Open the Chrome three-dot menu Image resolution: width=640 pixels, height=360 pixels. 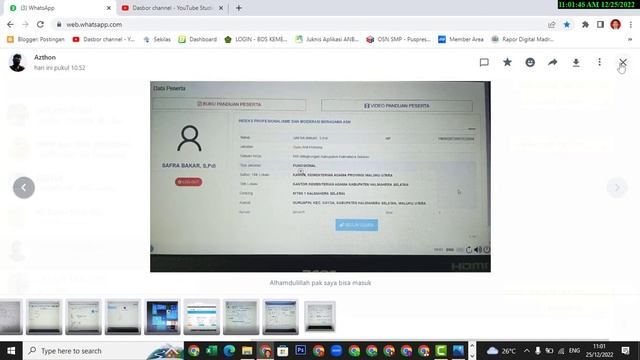coord(631,24)
